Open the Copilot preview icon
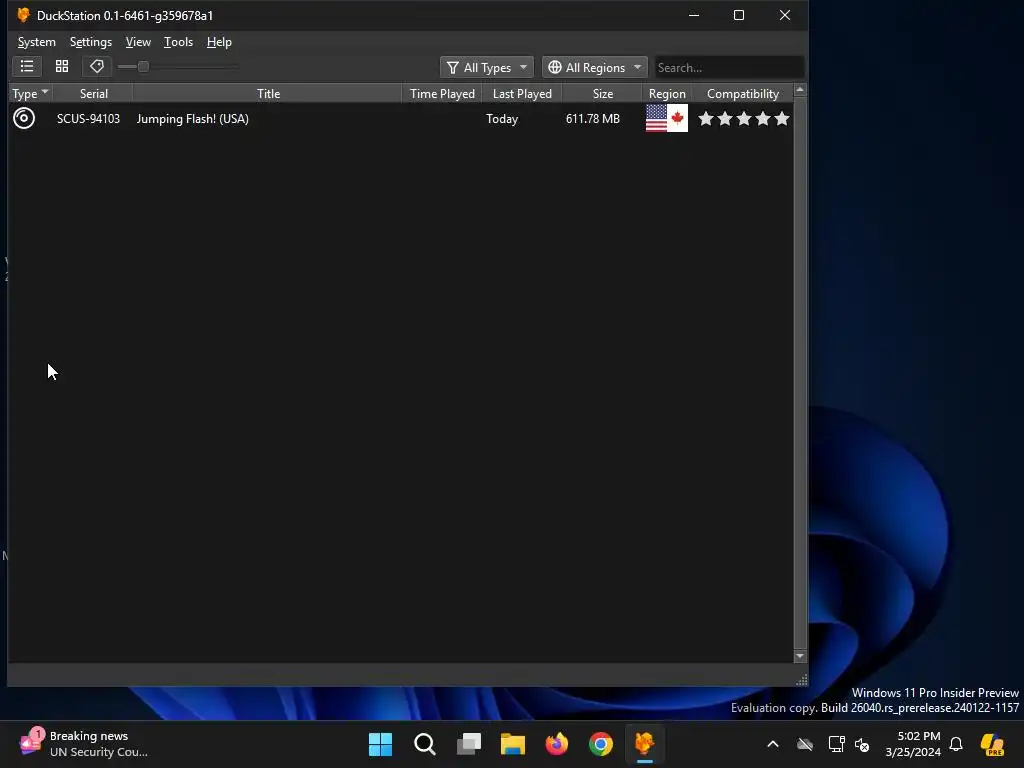 993,744
